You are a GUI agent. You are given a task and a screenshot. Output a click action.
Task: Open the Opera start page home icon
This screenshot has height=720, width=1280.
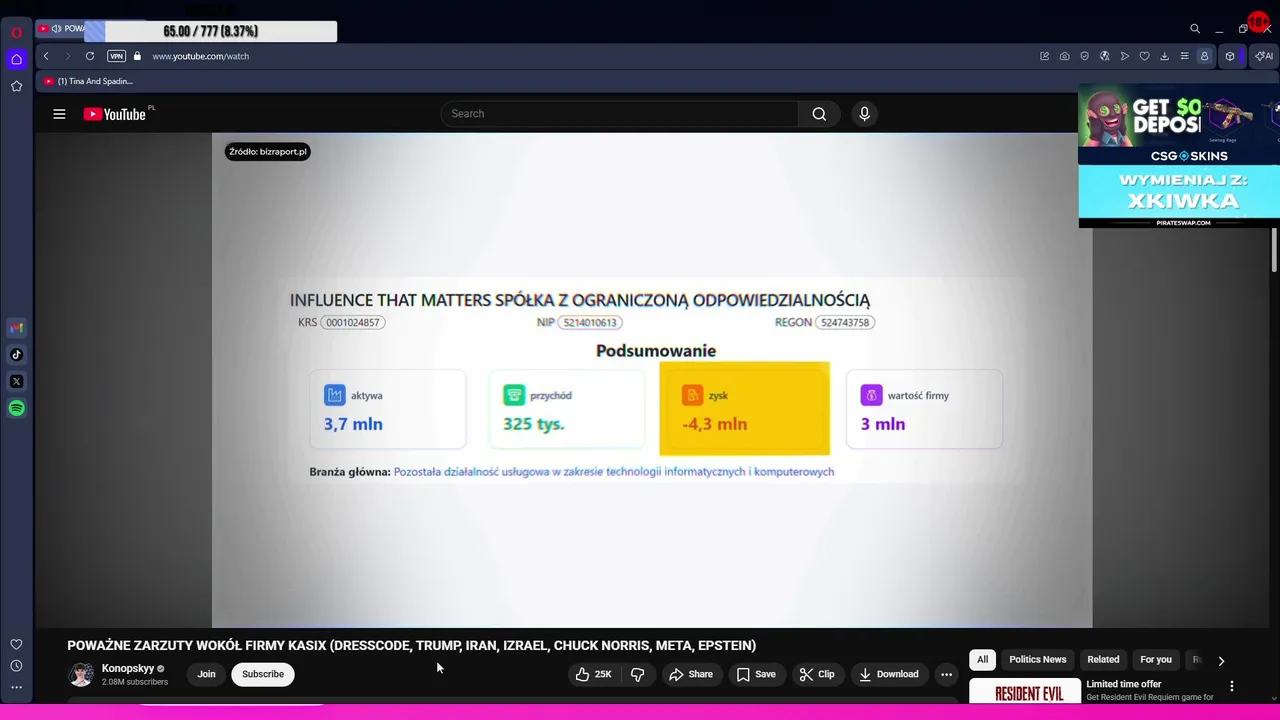[x=16, y=59]
